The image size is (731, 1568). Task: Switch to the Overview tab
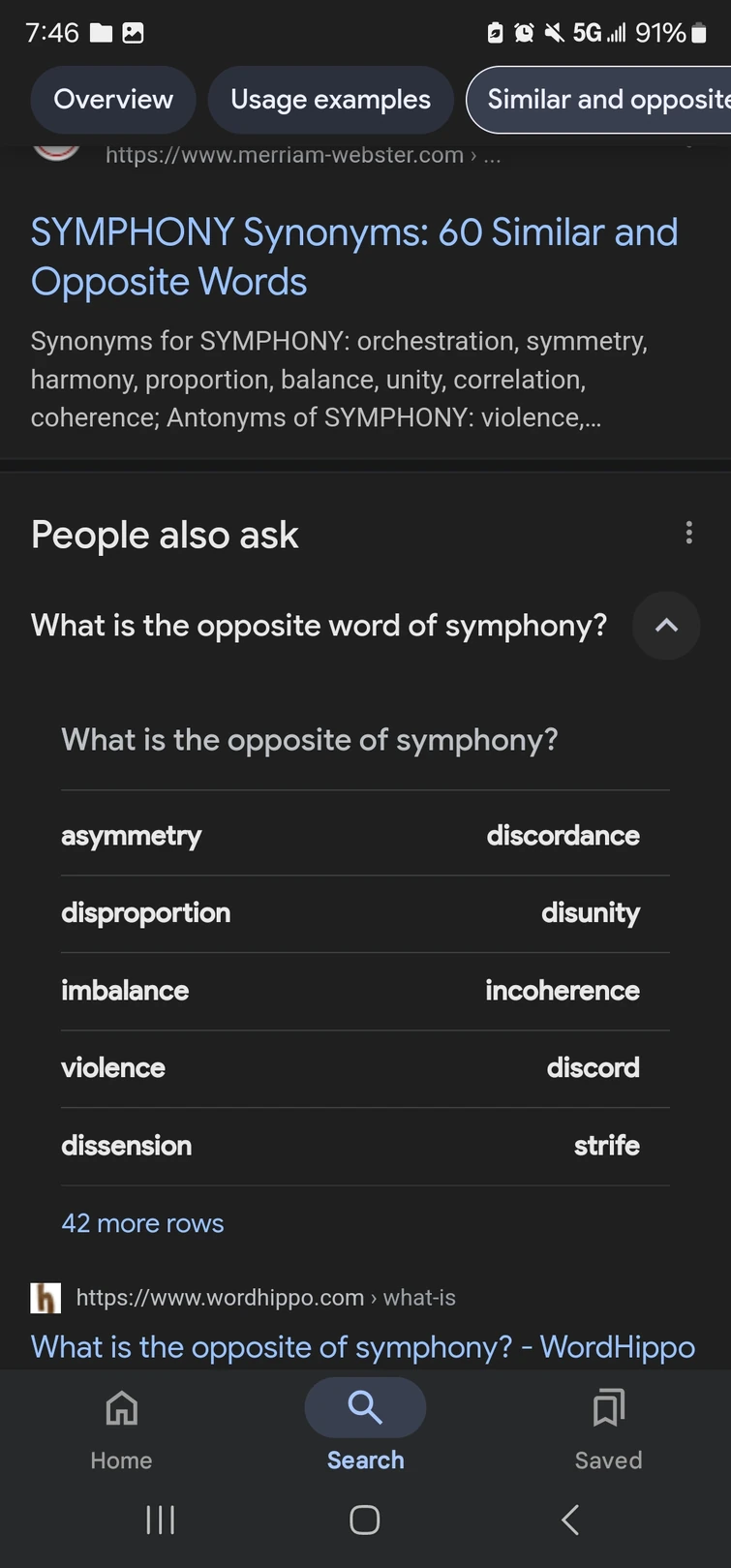(x=113, y=100)
